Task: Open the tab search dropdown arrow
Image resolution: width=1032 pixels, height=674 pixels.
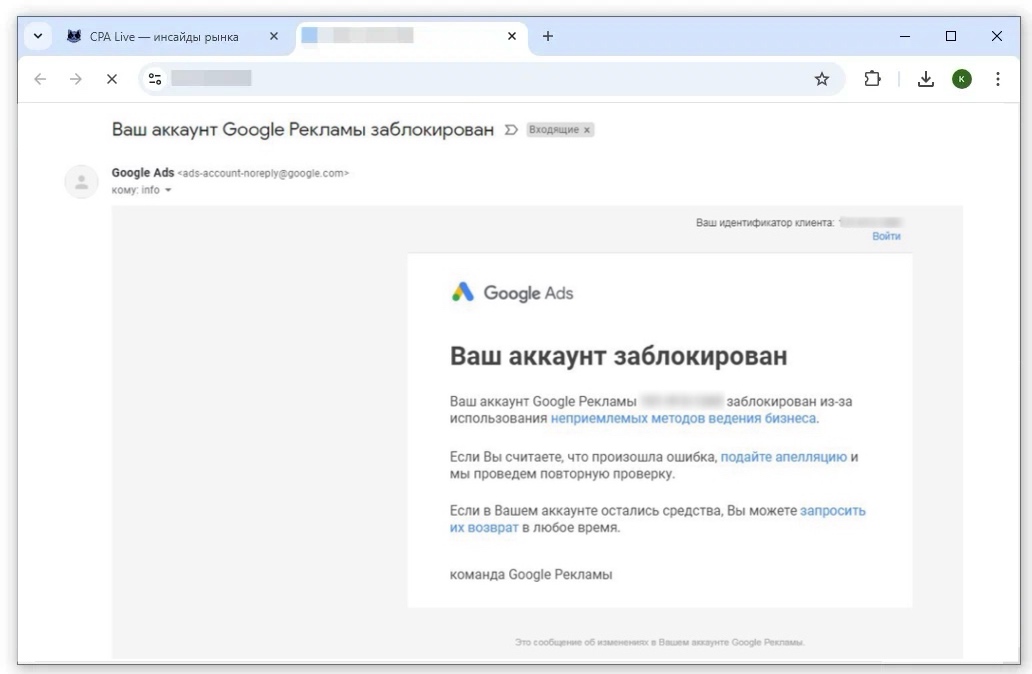Action: (38, 36)
